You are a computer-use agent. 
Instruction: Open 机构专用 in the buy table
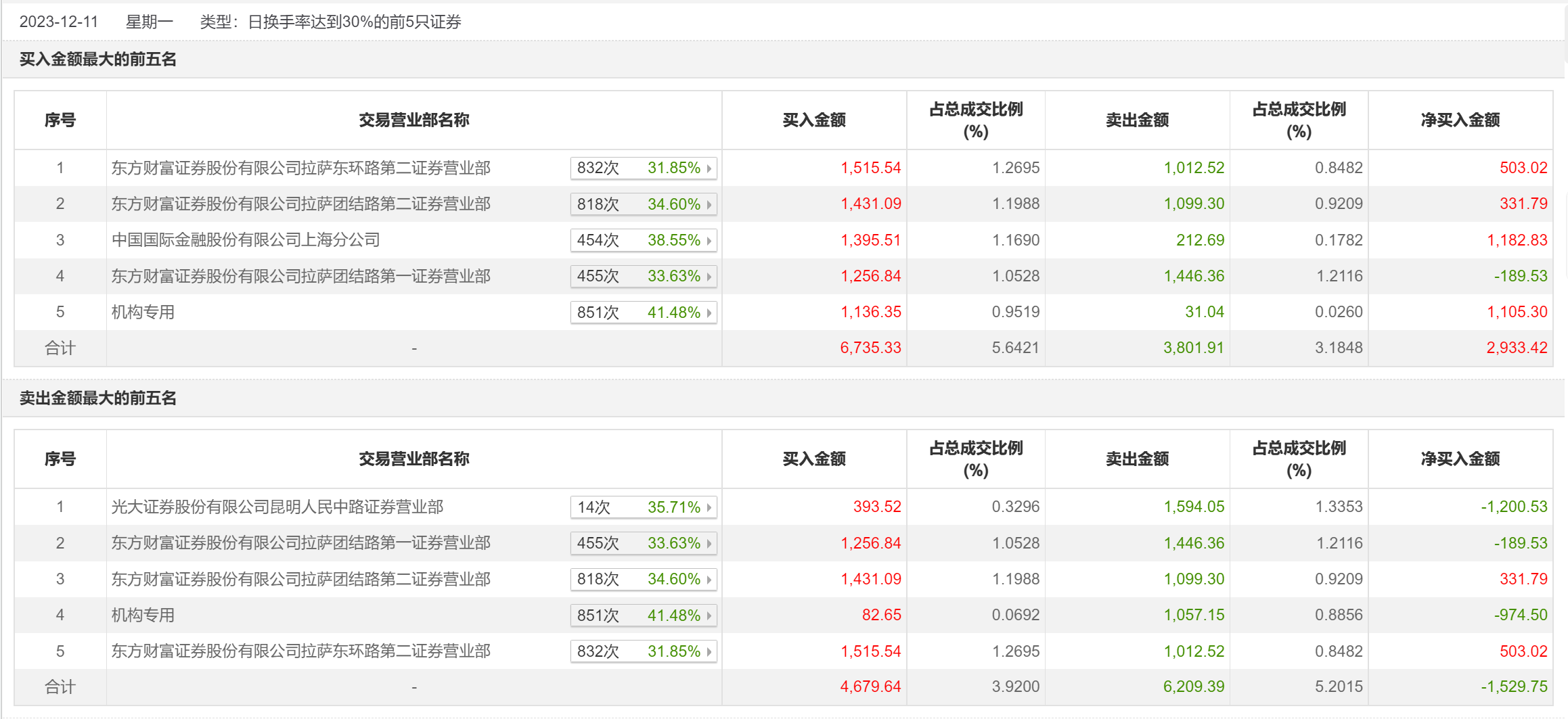coord(143,312)
